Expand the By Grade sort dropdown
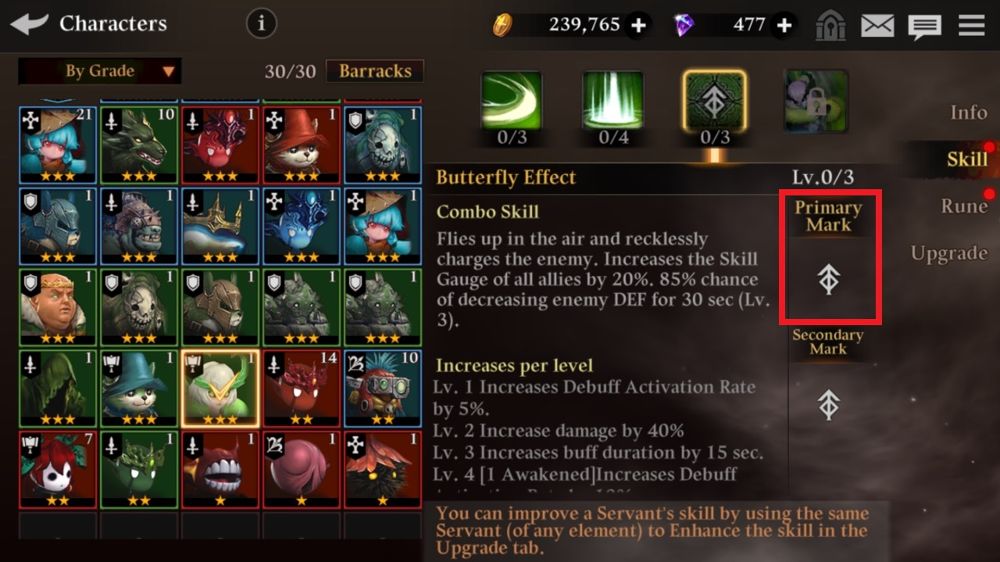The height and width of the screenshot is (562, 1000). tap(99, 71)
